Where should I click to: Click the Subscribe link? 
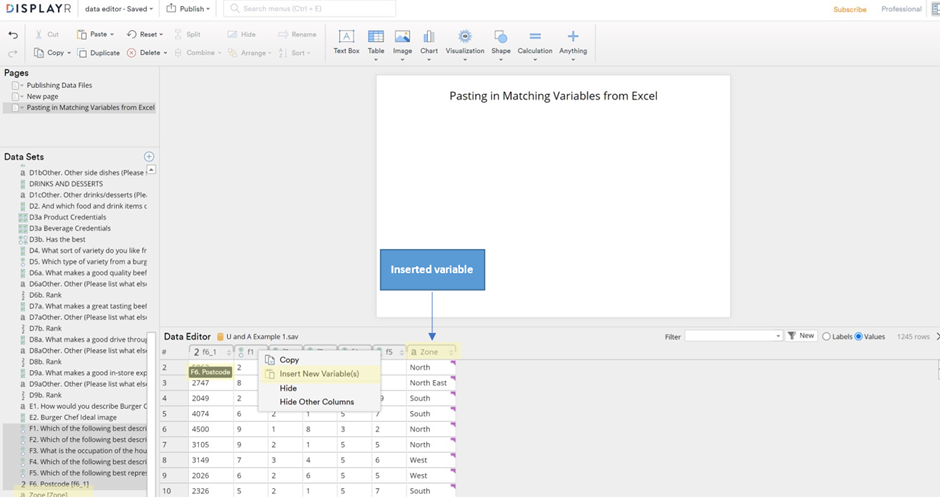pyautogui.click(x=850, y=9)
